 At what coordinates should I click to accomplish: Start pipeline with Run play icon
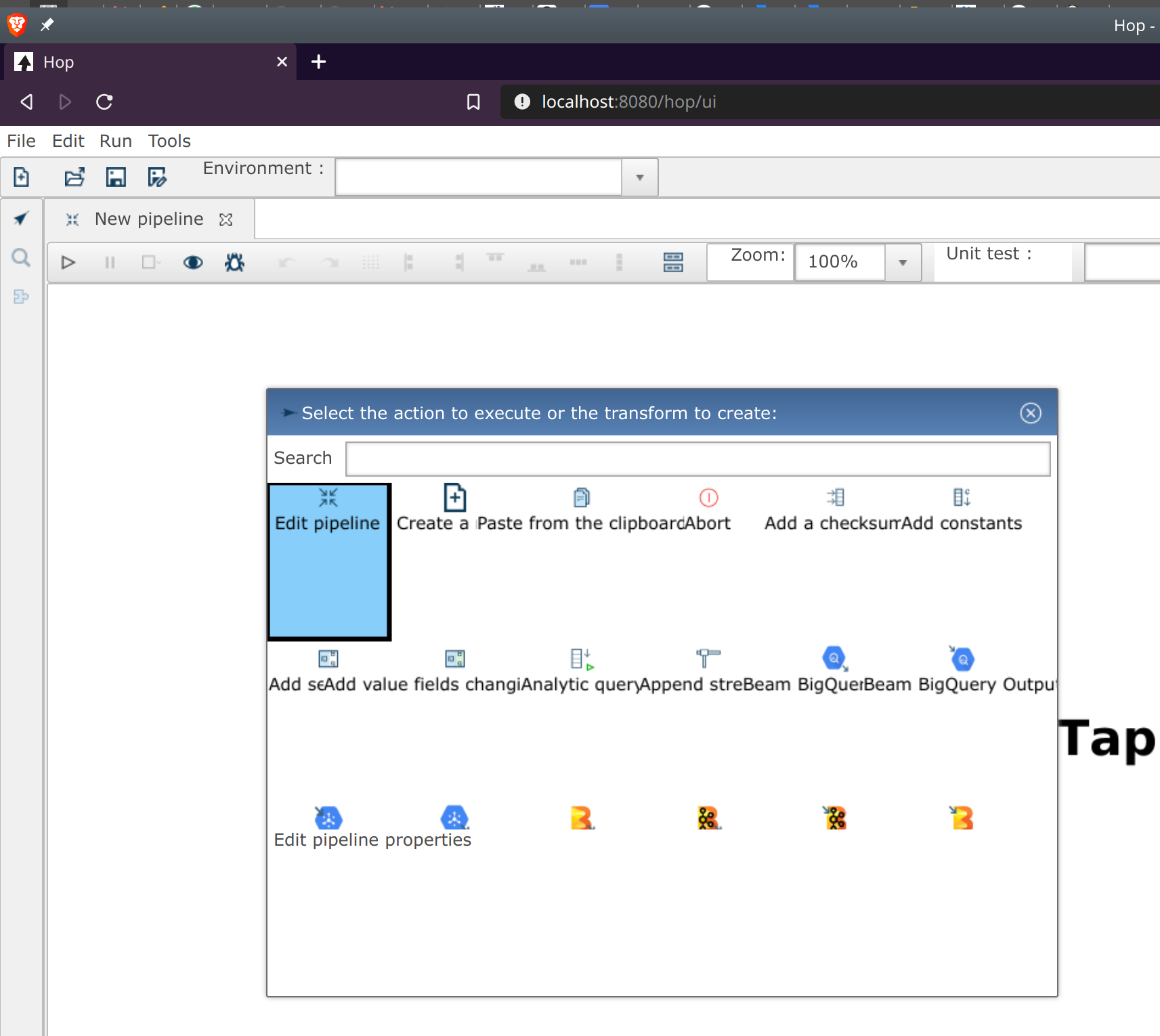coord(68,263)
